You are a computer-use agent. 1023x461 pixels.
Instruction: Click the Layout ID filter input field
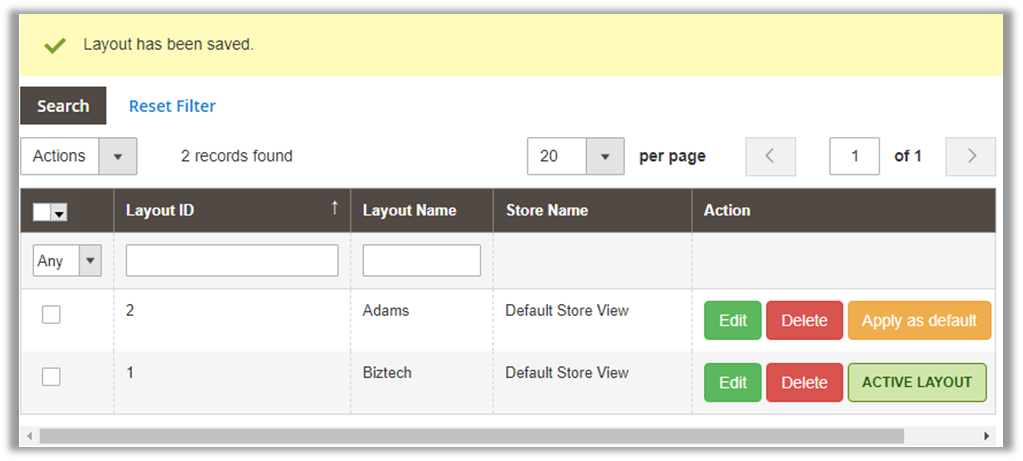pos(232,261)
